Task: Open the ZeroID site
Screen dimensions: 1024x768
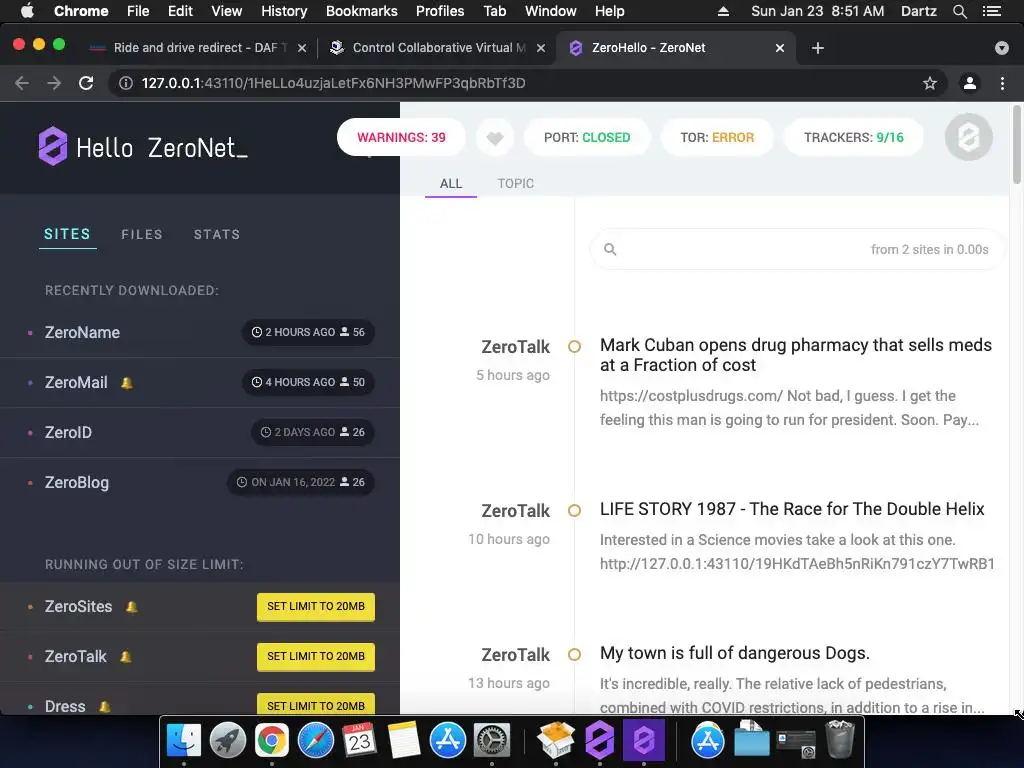Action: coord(68,432)
